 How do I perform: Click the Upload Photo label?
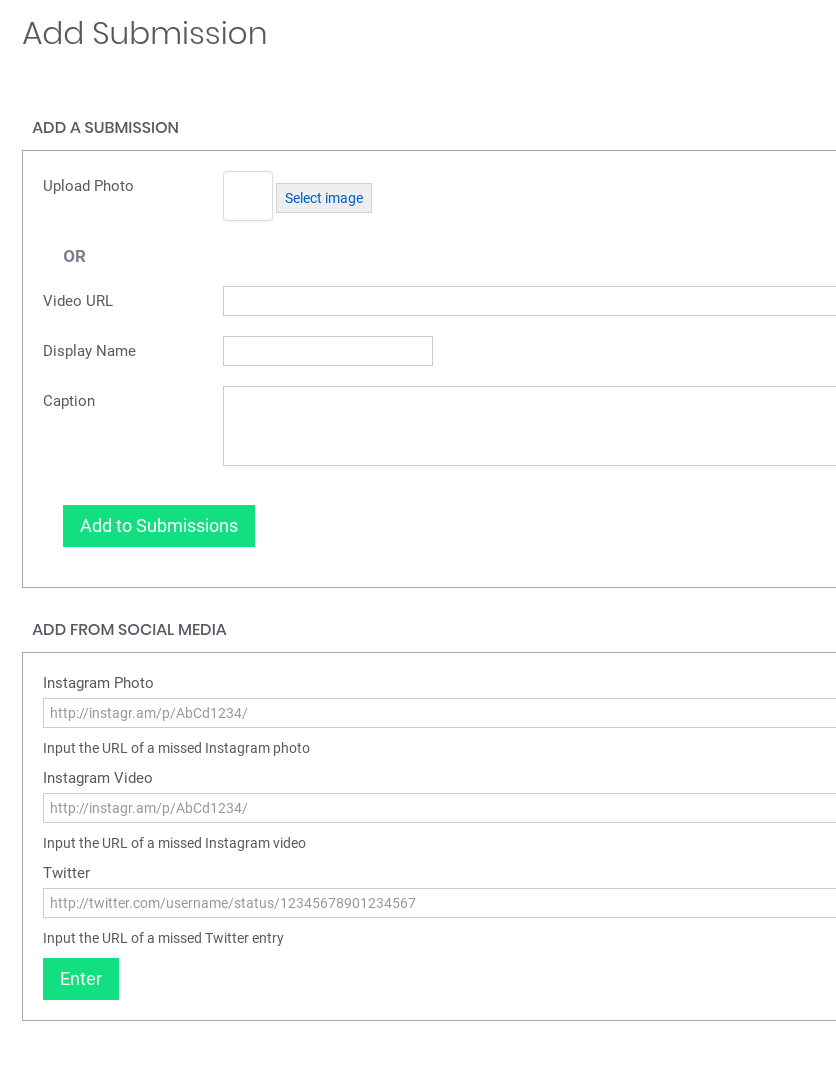(88, 186)
